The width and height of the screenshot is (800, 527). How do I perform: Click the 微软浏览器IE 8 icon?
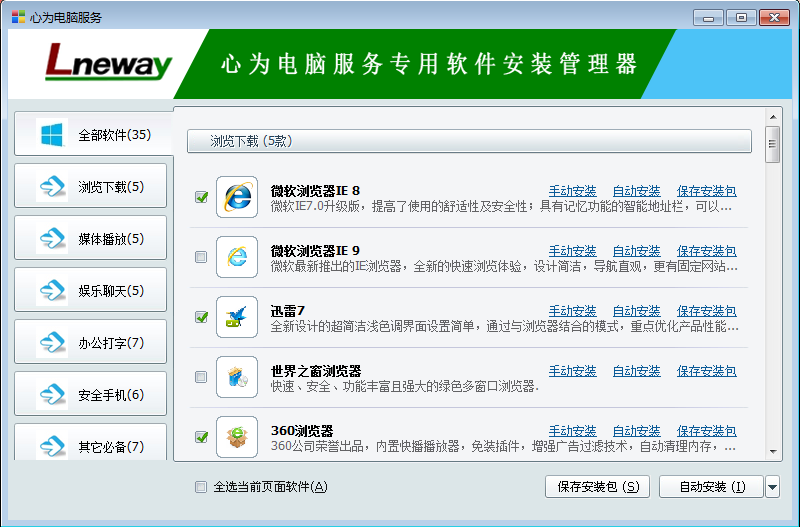237,196
